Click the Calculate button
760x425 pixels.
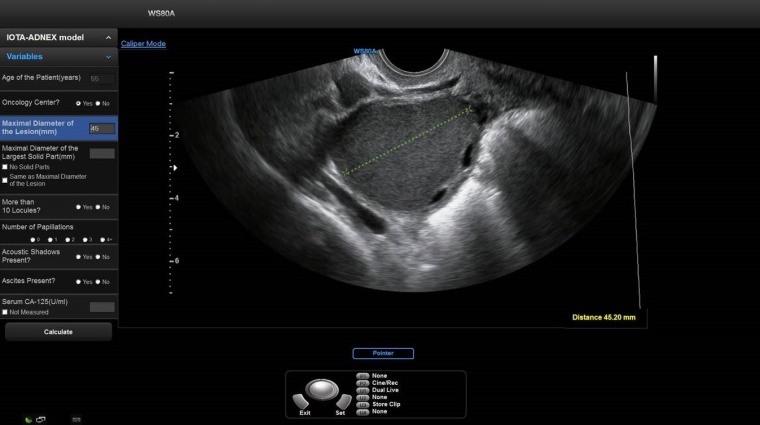point(58,332)
